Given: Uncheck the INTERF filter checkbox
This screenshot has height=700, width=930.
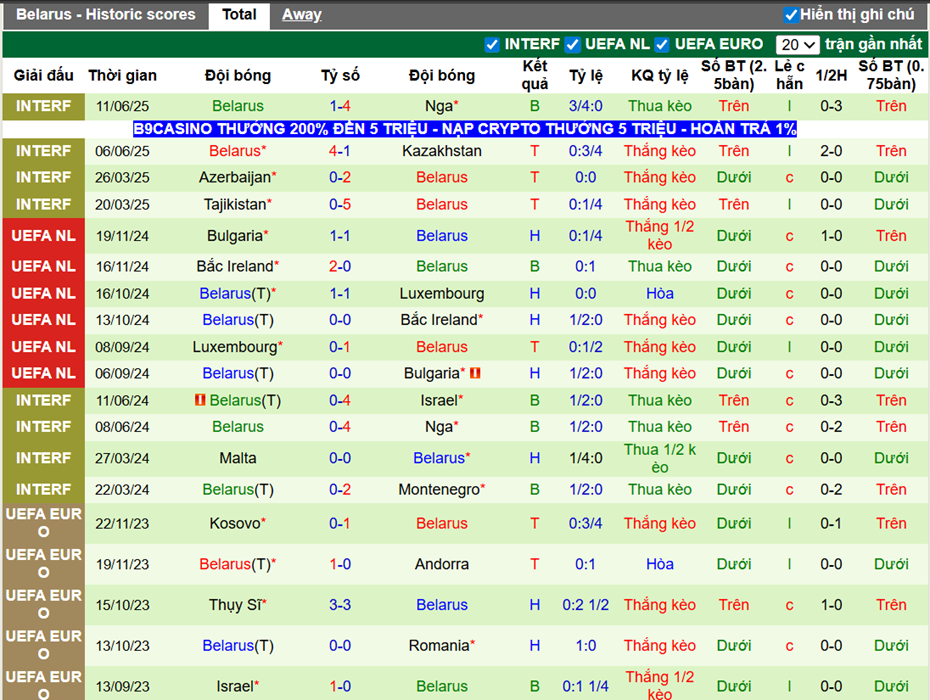Looking at the screenshot, I should [x=492, y=44].
